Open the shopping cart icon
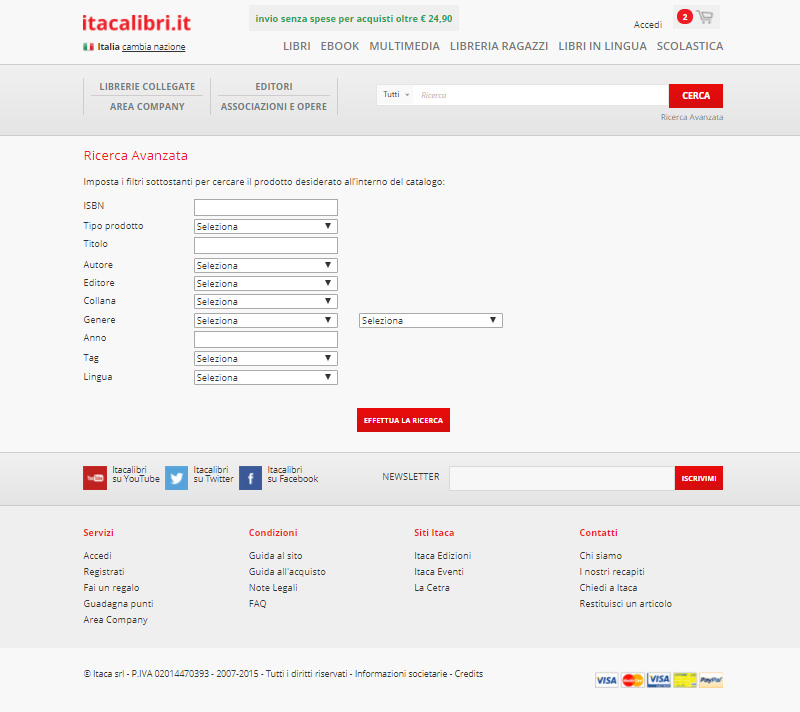800x712 pixels. click(x=705, y=17)
